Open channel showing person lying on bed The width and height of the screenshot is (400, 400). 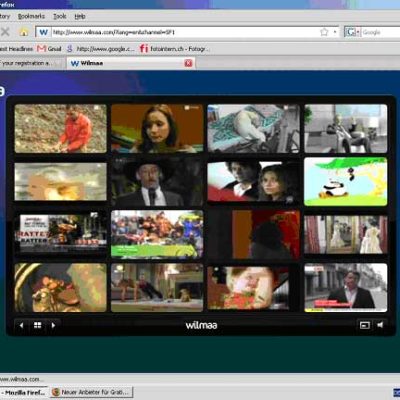(254, 128)
